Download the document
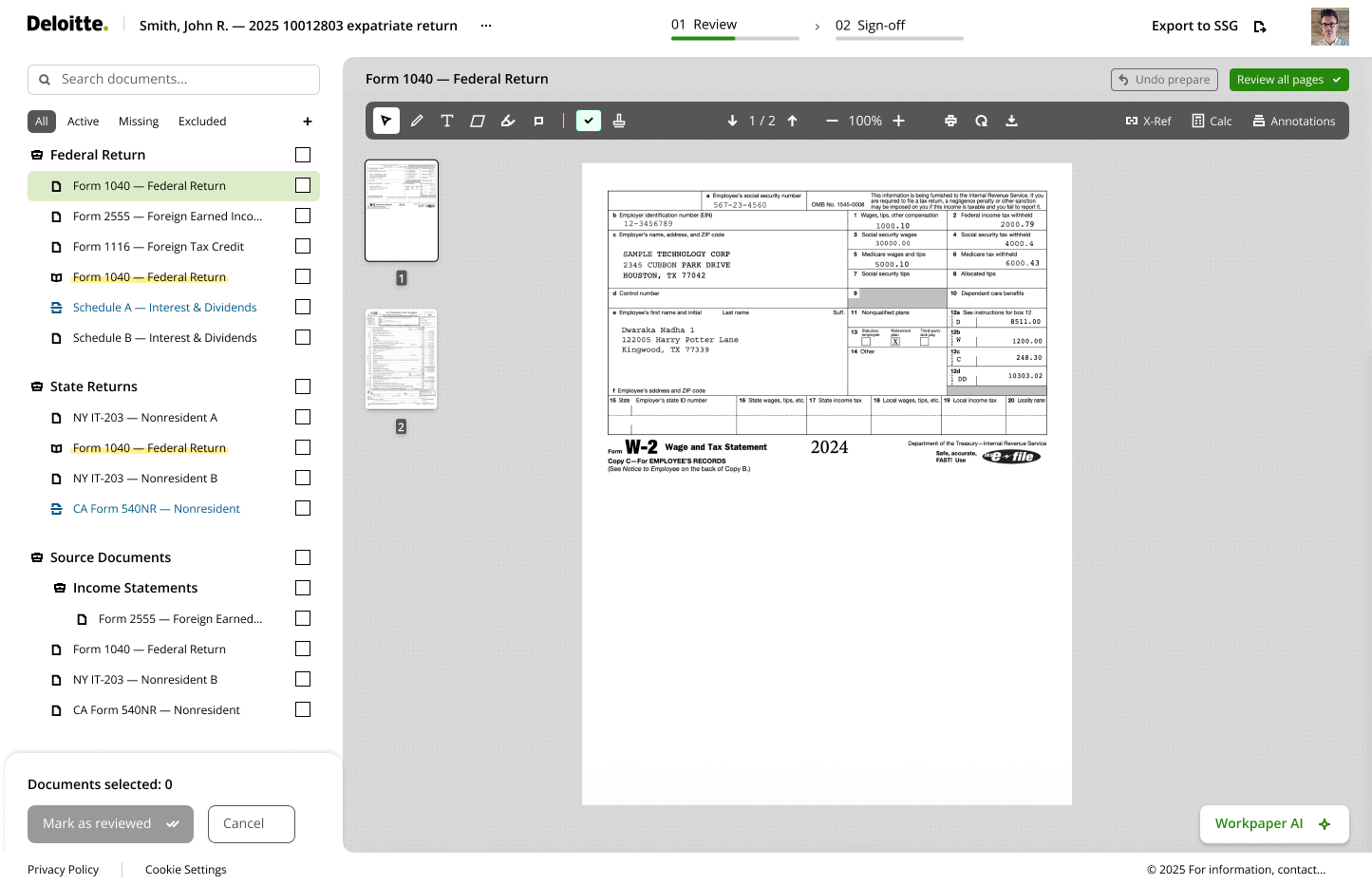The width and height of the screenshot is (1372, 885). (1011, 121)
